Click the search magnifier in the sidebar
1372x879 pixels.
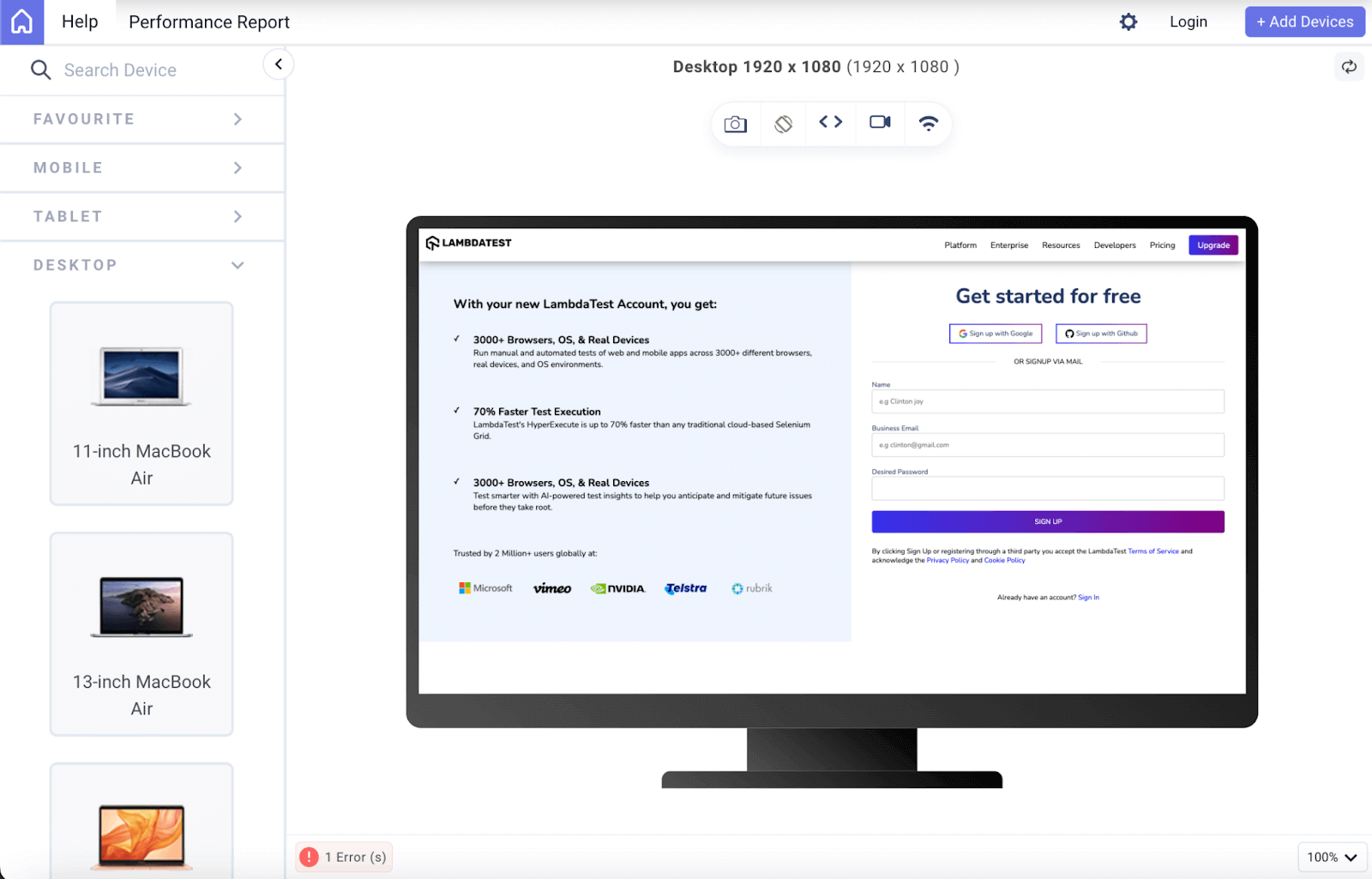click(x=40, y=69)
